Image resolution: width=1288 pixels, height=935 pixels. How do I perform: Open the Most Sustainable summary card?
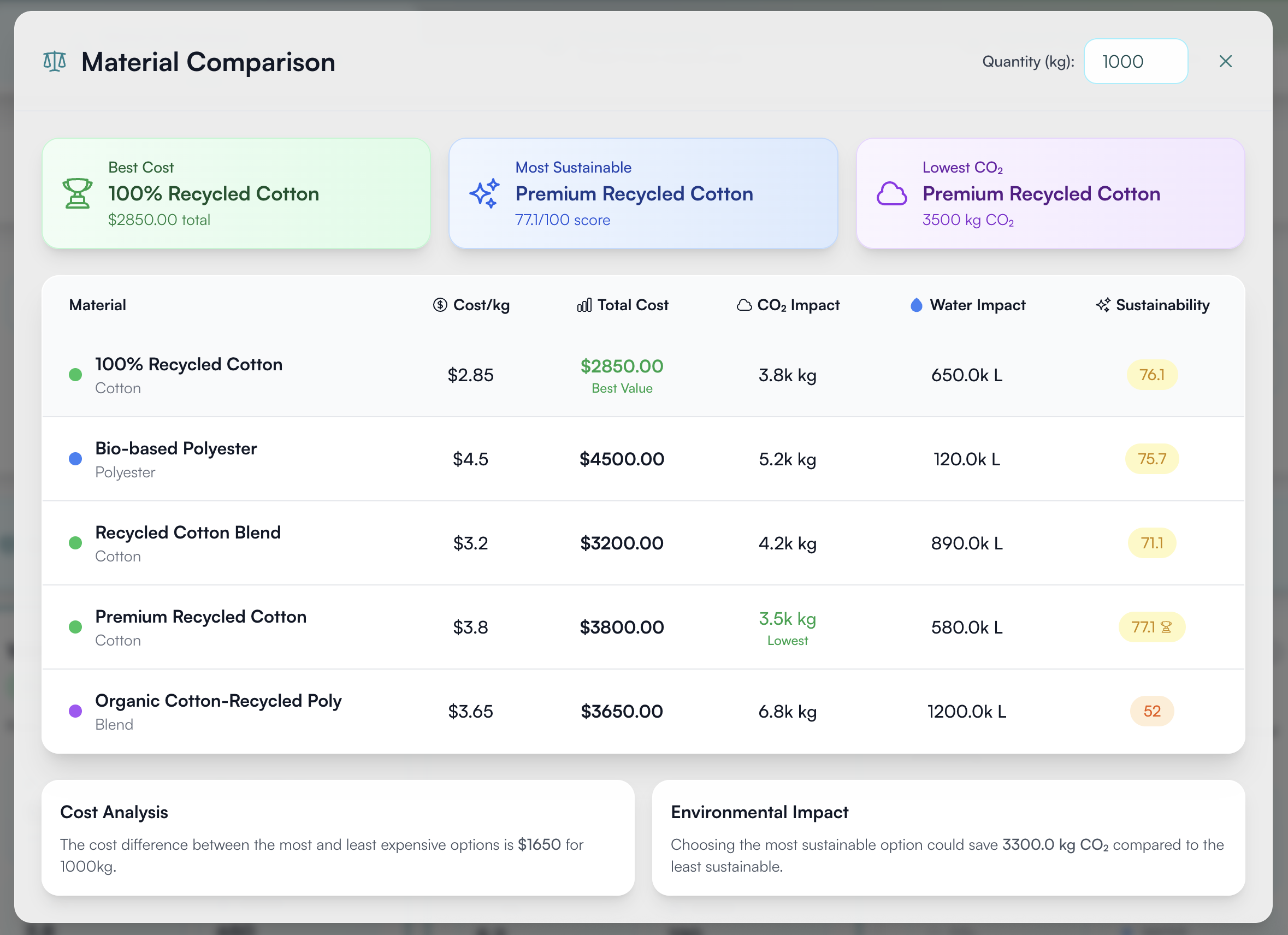pos(643,193)
